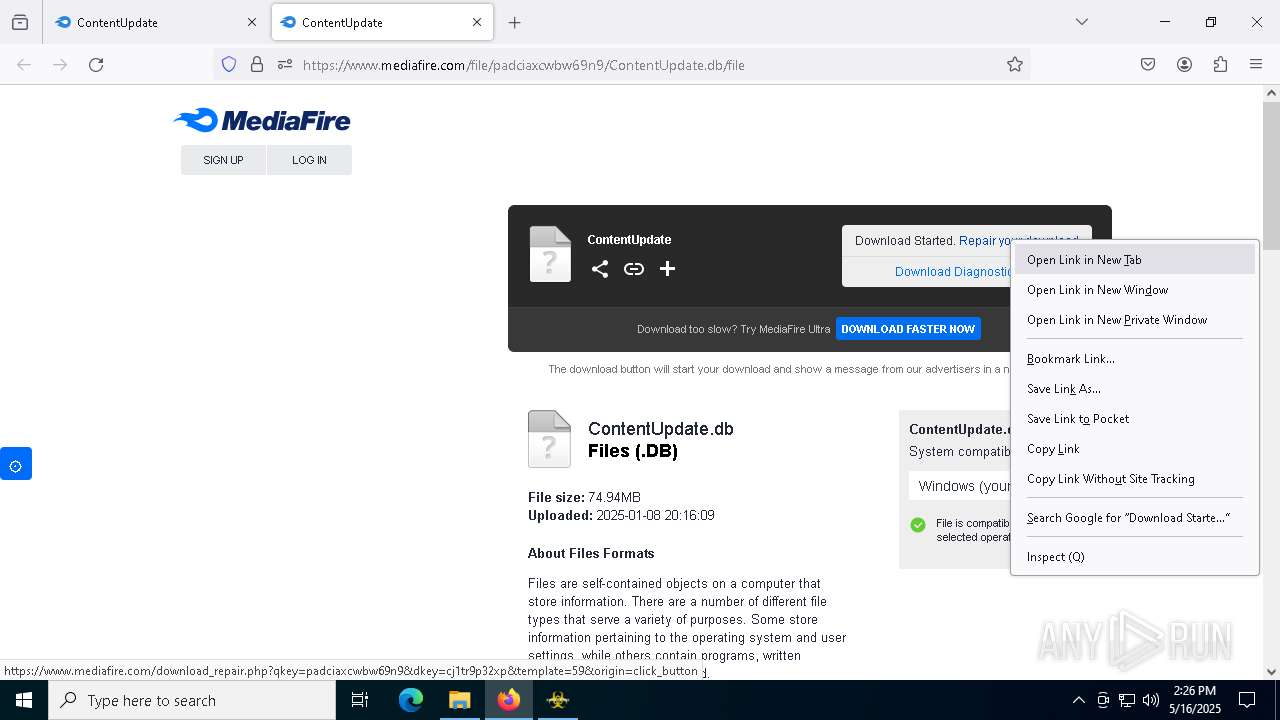
Task: Click the SIGN UP button
Action: pyautogui.click(x=223, y=160)
